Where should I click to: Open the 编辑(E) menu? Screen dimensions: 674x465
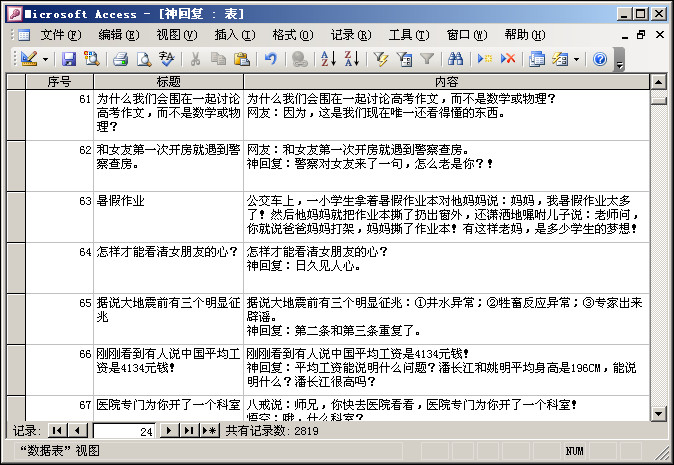coord(119,35)
